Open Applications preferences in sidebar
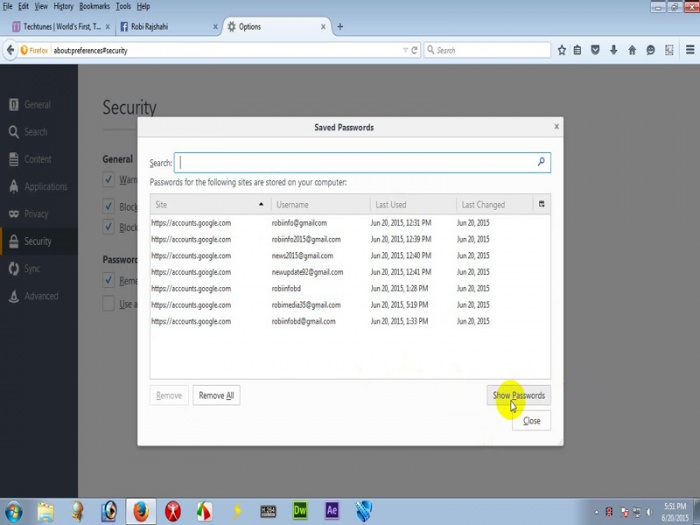This screenshot has height=525, width=700. point(39,186)
